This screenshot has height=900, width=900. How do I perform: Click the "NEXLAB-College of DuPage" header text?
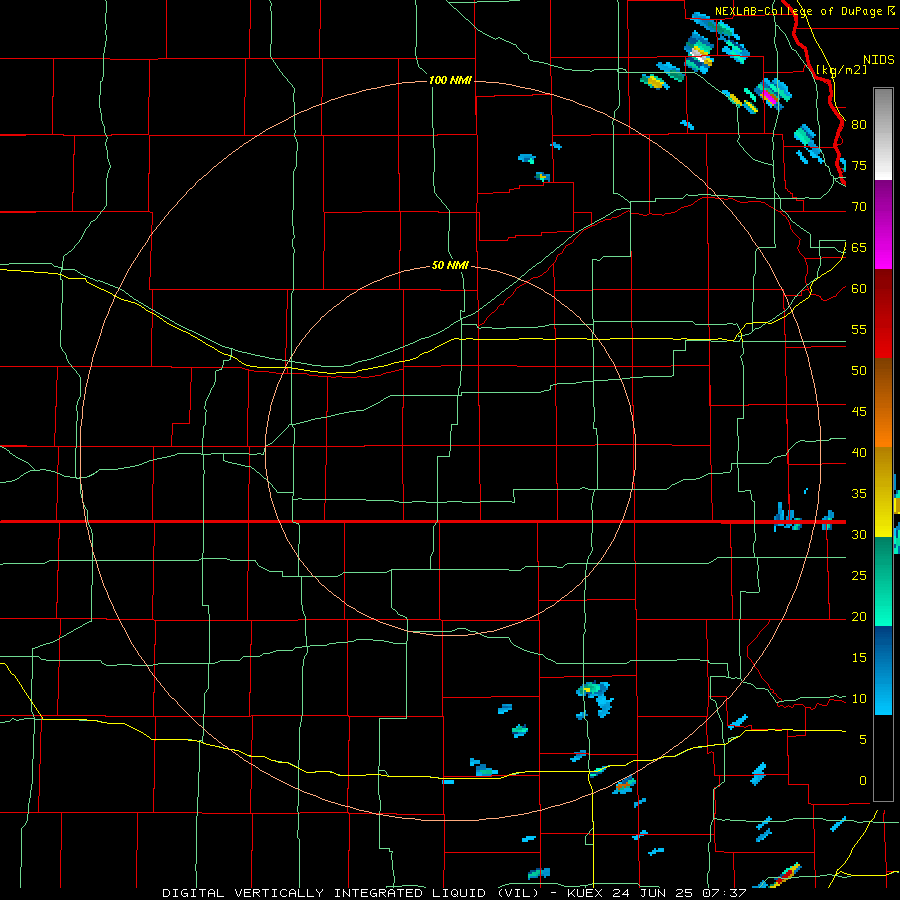pyautogui.click(x=798, y=11)
